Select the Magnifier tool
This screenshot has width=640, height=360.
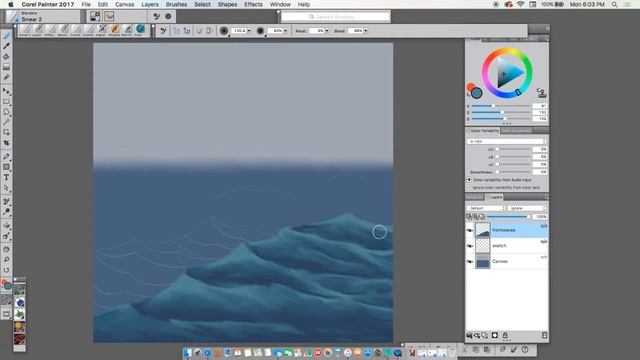pos(6,260)
